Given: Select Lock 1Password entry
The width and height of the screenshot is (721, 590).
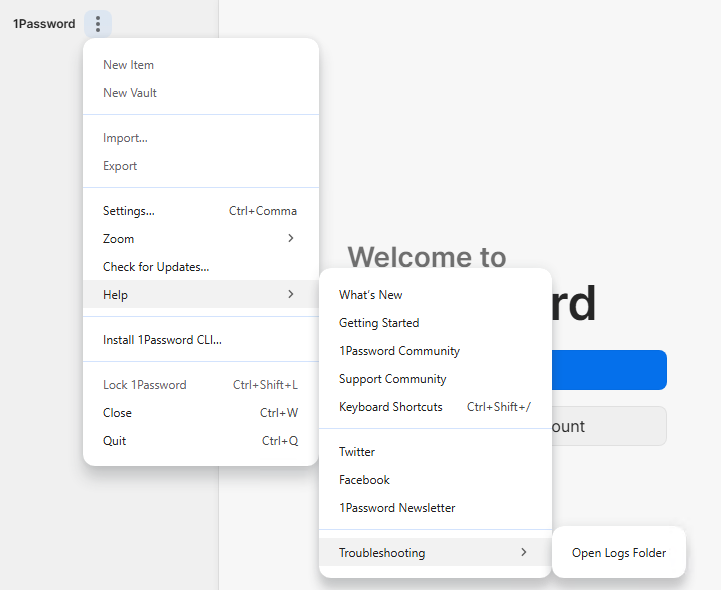Looking at the screenshot, I should click(201, 385).
